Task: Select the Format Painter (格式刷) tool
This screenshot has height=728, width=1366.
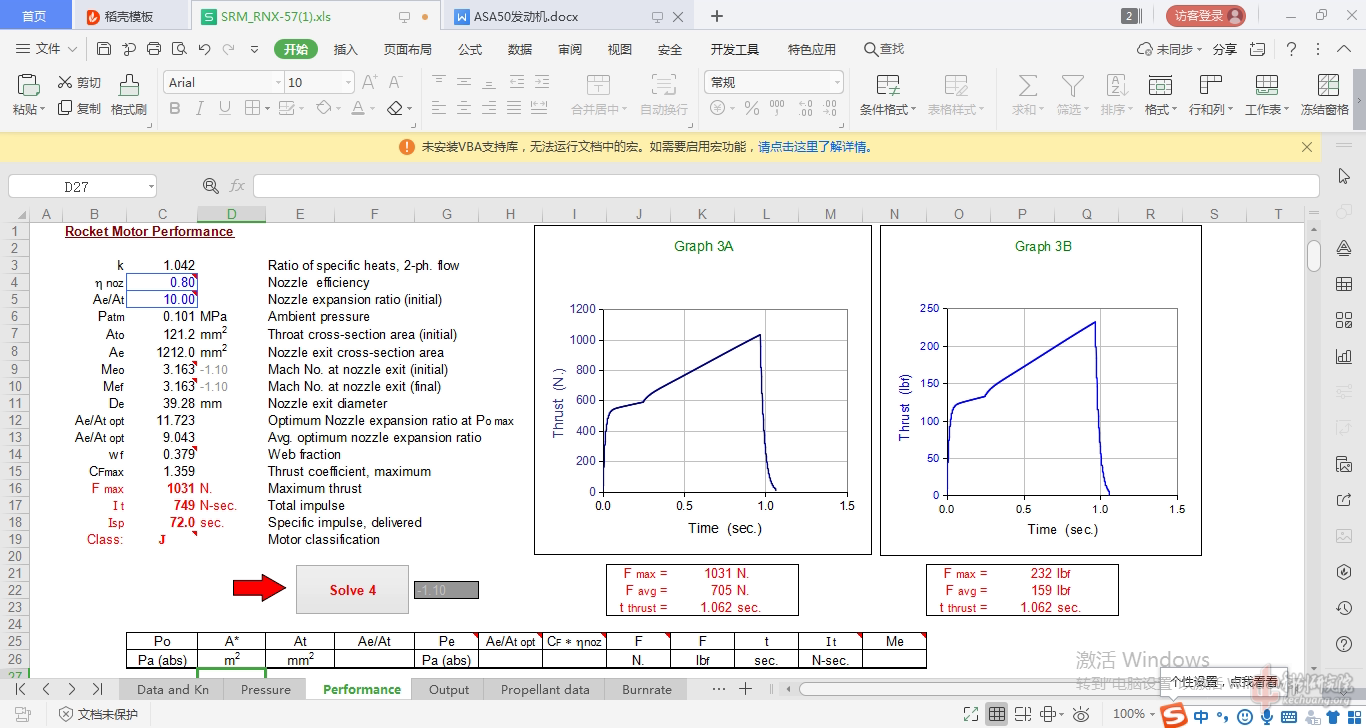Action: 129,95
